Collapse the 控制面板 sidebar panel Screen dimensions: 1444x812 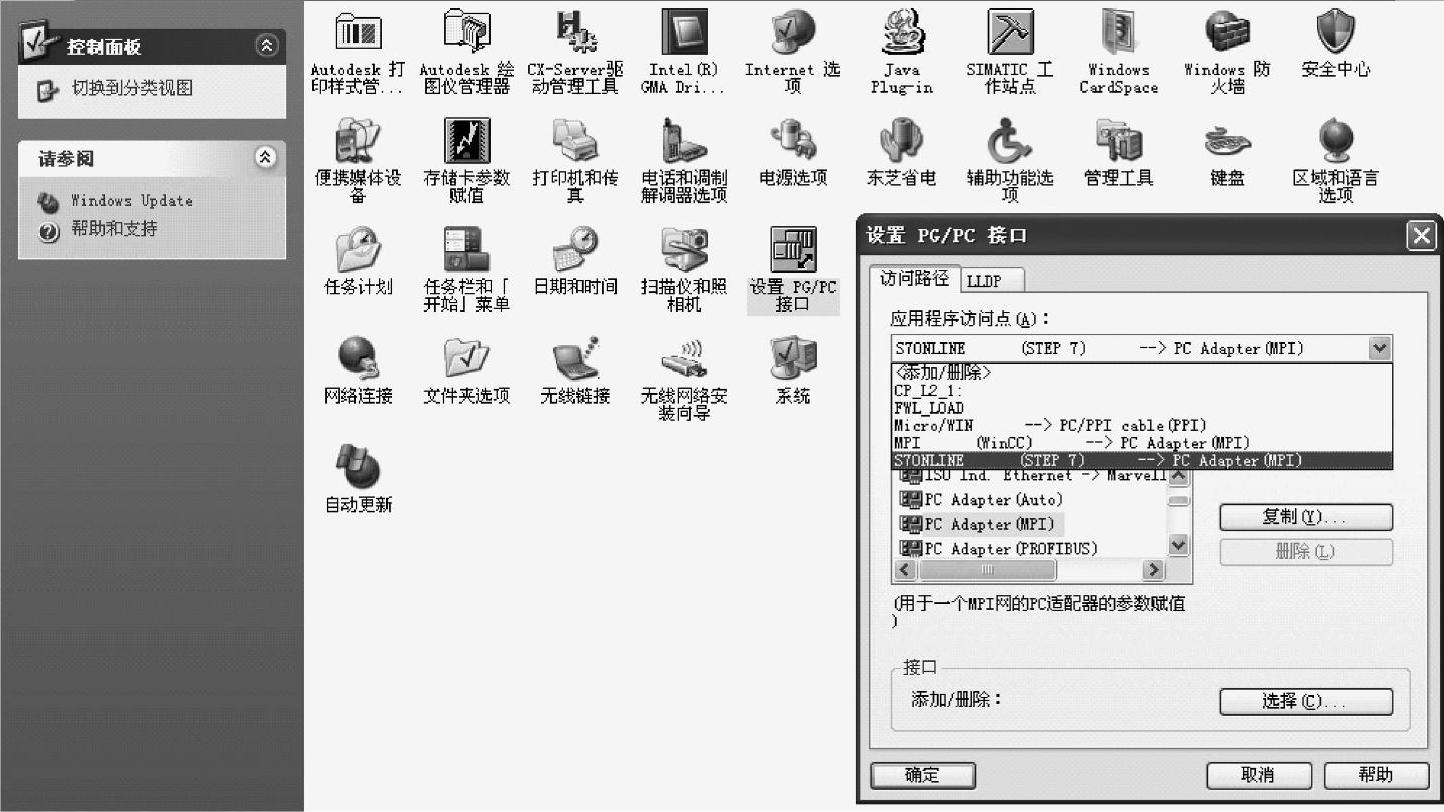(x=266, y=45)
